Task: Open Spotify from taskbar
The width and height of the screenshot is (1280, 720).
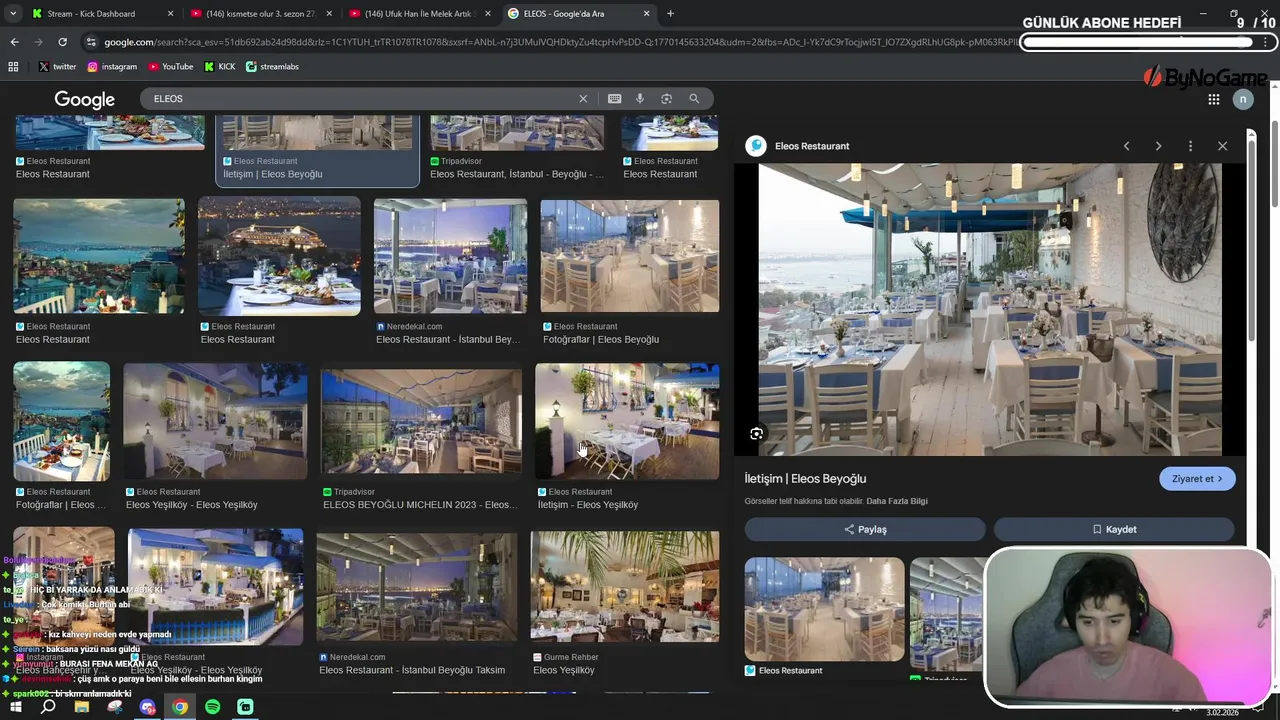Action: pos(212,707)
